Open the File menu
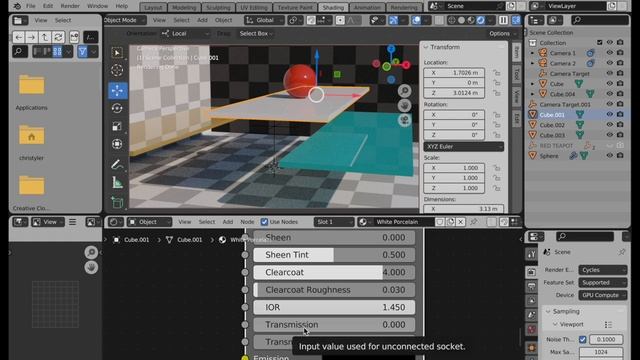The image size is (640, 360). coord(31,6)
